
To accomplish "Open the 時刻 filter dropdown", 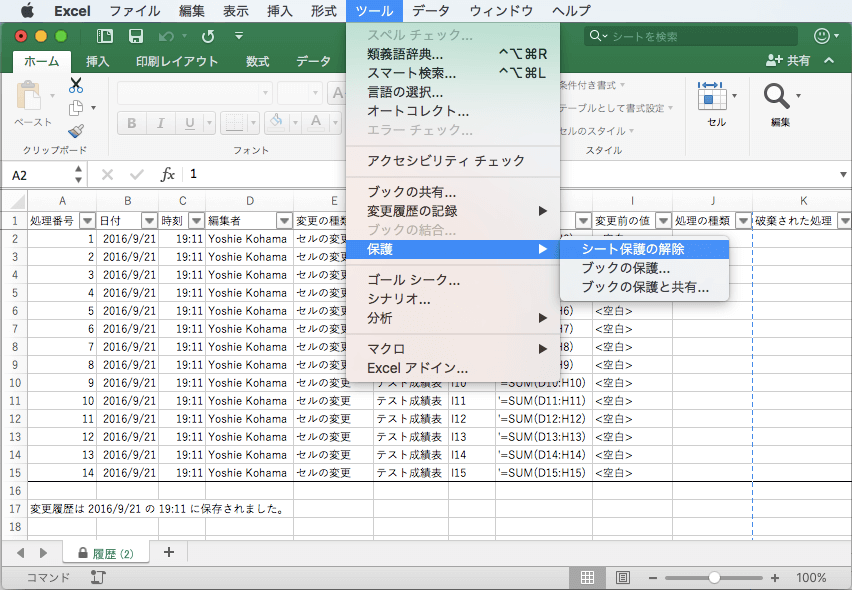I will pyautogui.click(x=196, y=221).
